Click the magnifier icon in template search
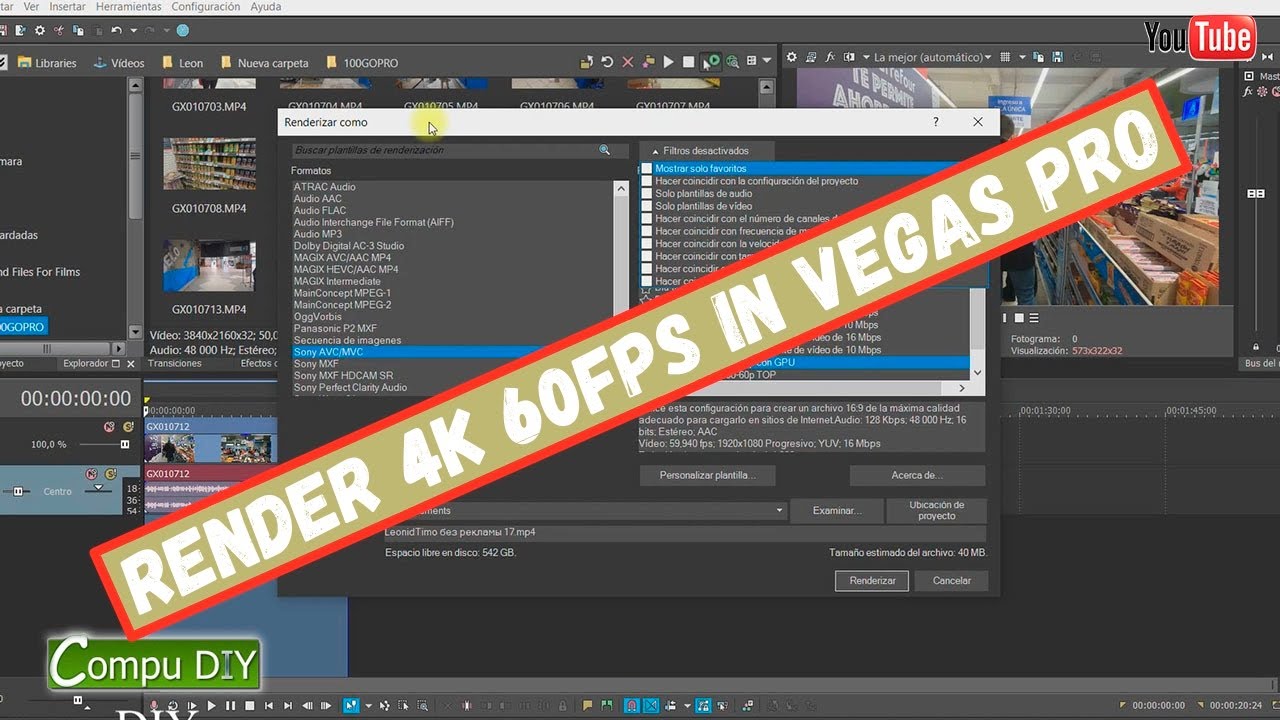Viewport: 1280px width, 720px height. 605,150
